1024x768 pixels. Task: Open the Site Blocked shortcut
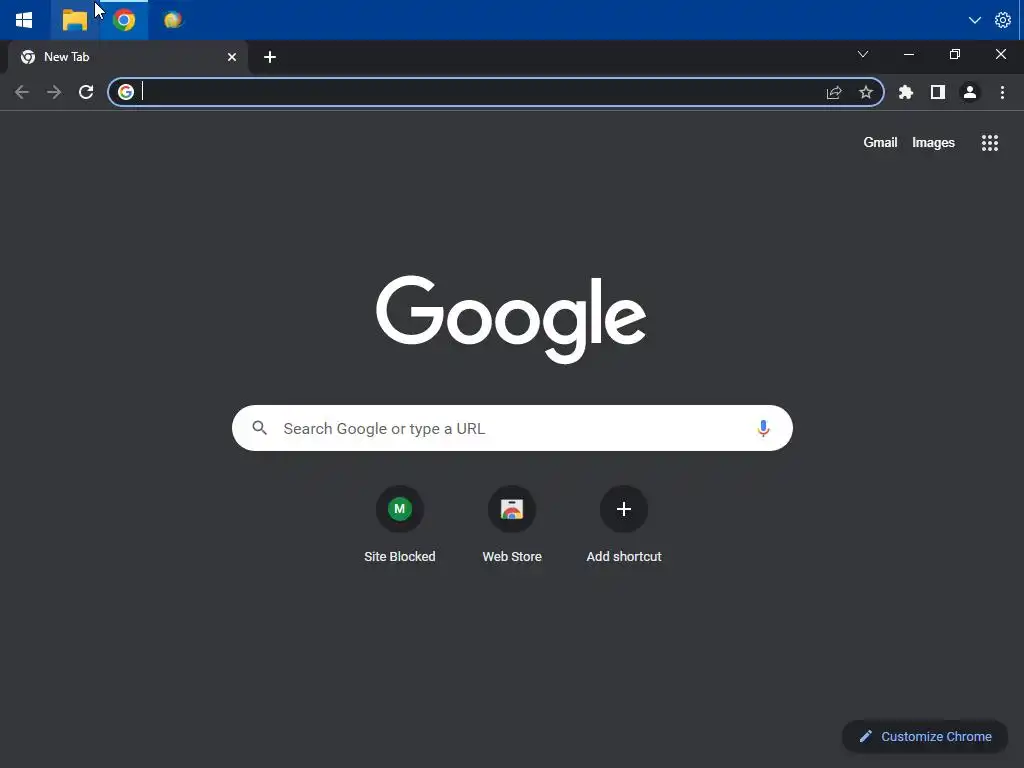point(400,524)
